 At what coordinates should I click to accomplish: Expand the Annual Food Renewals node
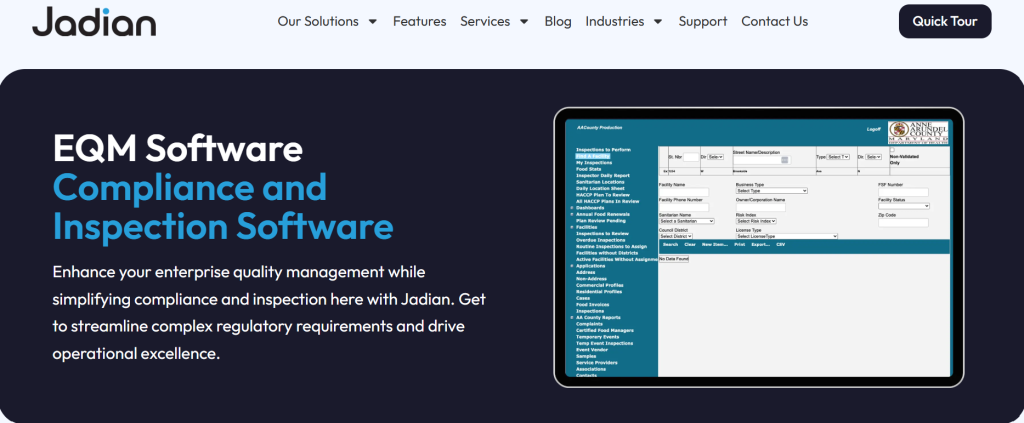(x=572, y=214)
